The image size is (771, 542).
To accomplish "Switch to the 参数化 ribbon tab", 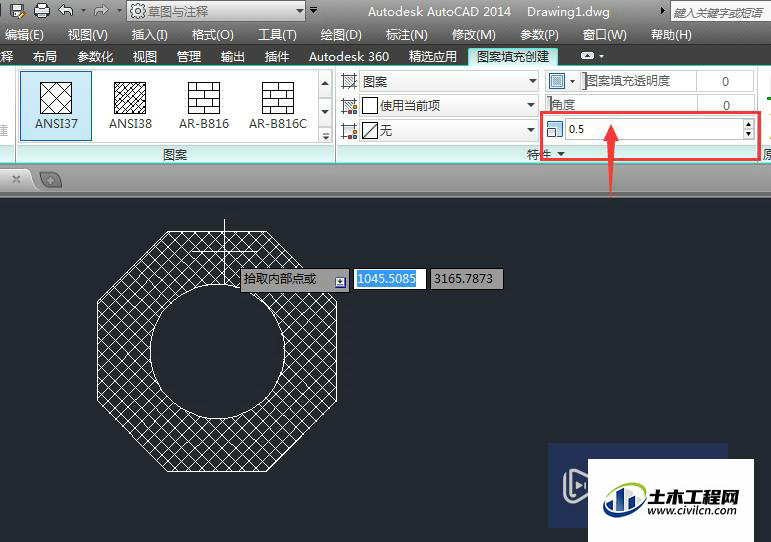I will coord(95,57).
